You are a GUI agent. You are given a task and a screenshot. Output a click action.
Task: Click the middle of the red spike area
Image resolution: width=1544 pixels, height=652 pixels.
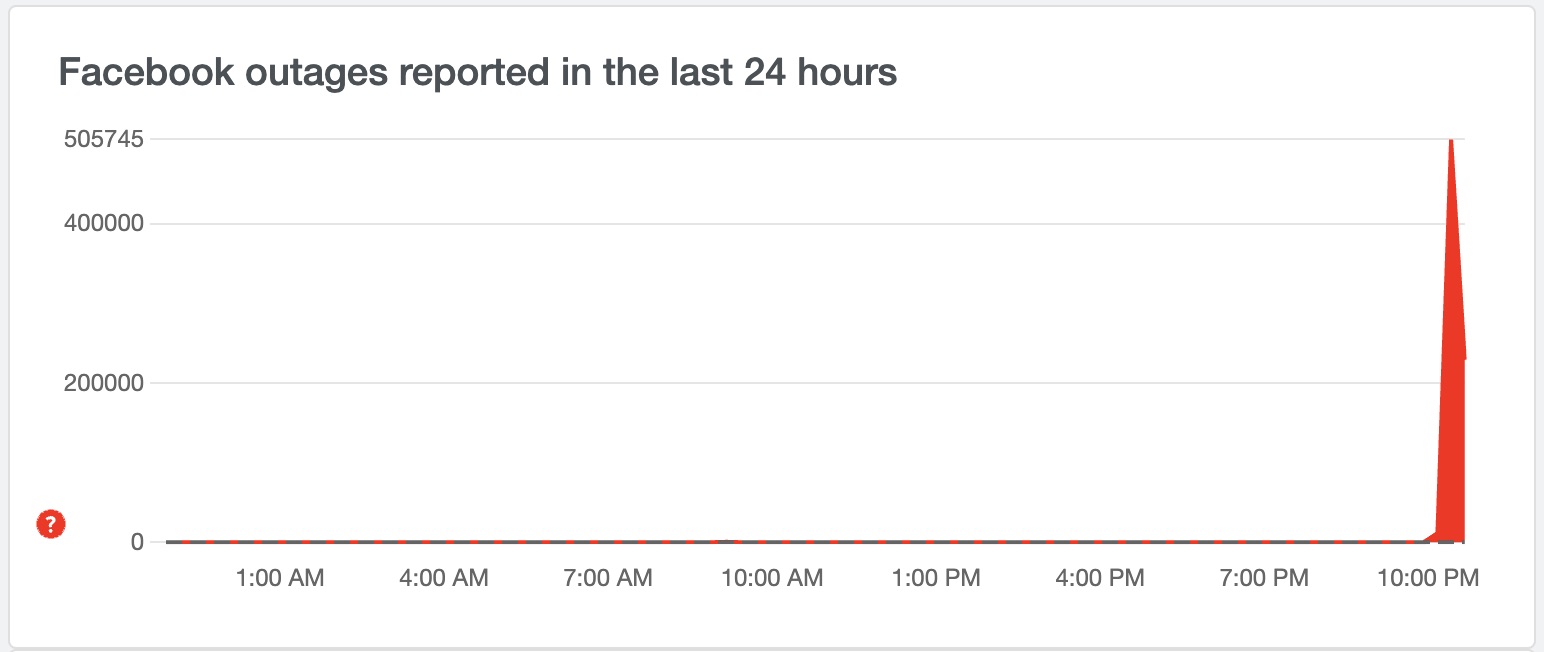(x=1451, y=400)
